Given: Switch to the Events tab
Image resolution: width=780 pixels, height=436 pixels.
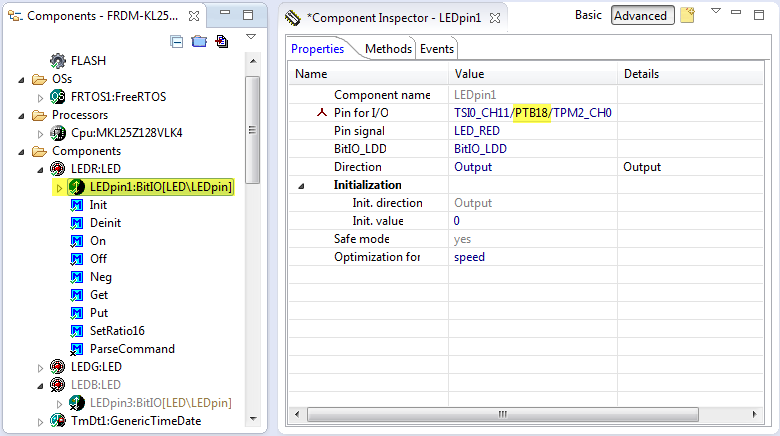Looking at the screenshot, I should point(436,49).
